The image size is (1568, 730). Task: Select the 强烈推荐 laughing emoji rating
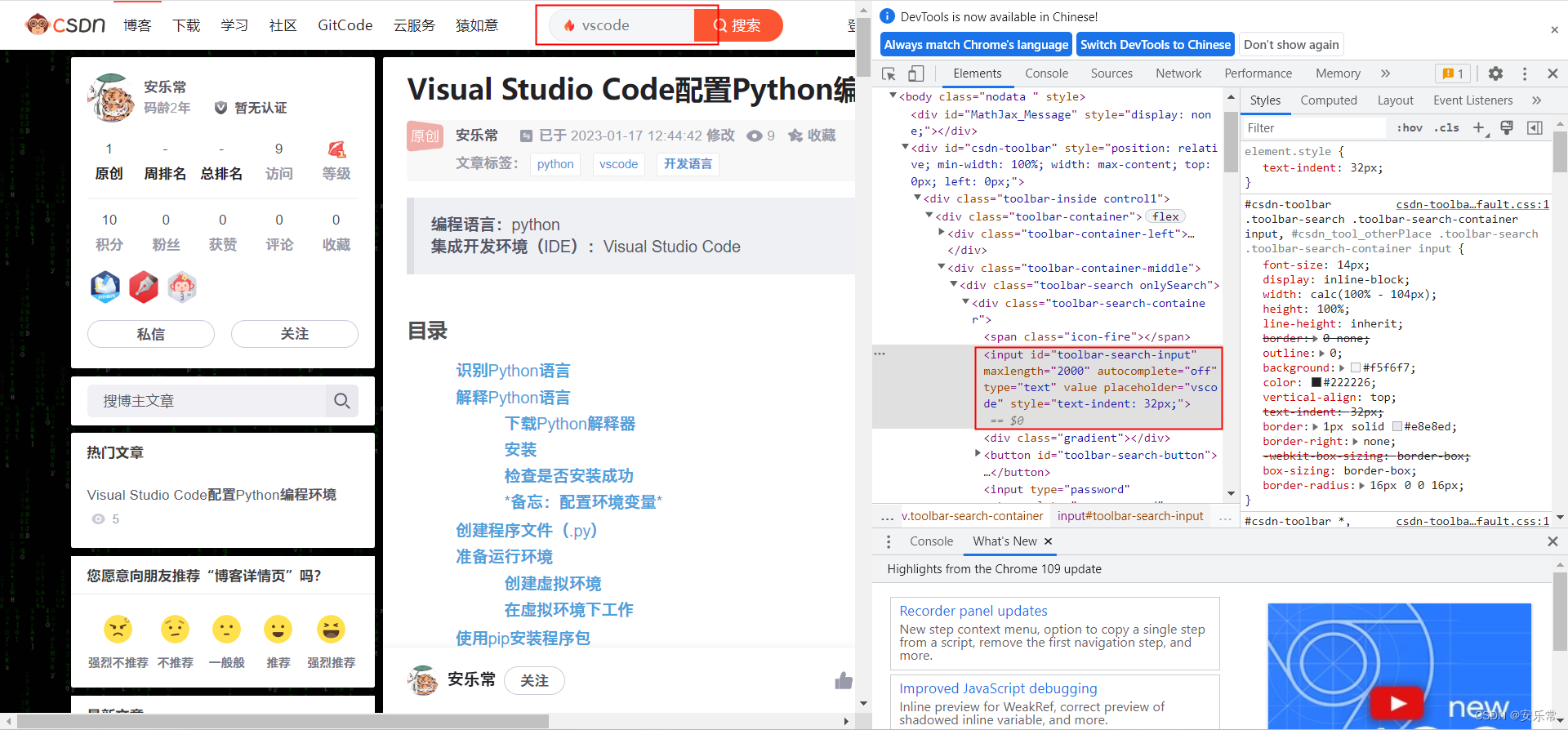pyautogui.click(x=331, y=629)
